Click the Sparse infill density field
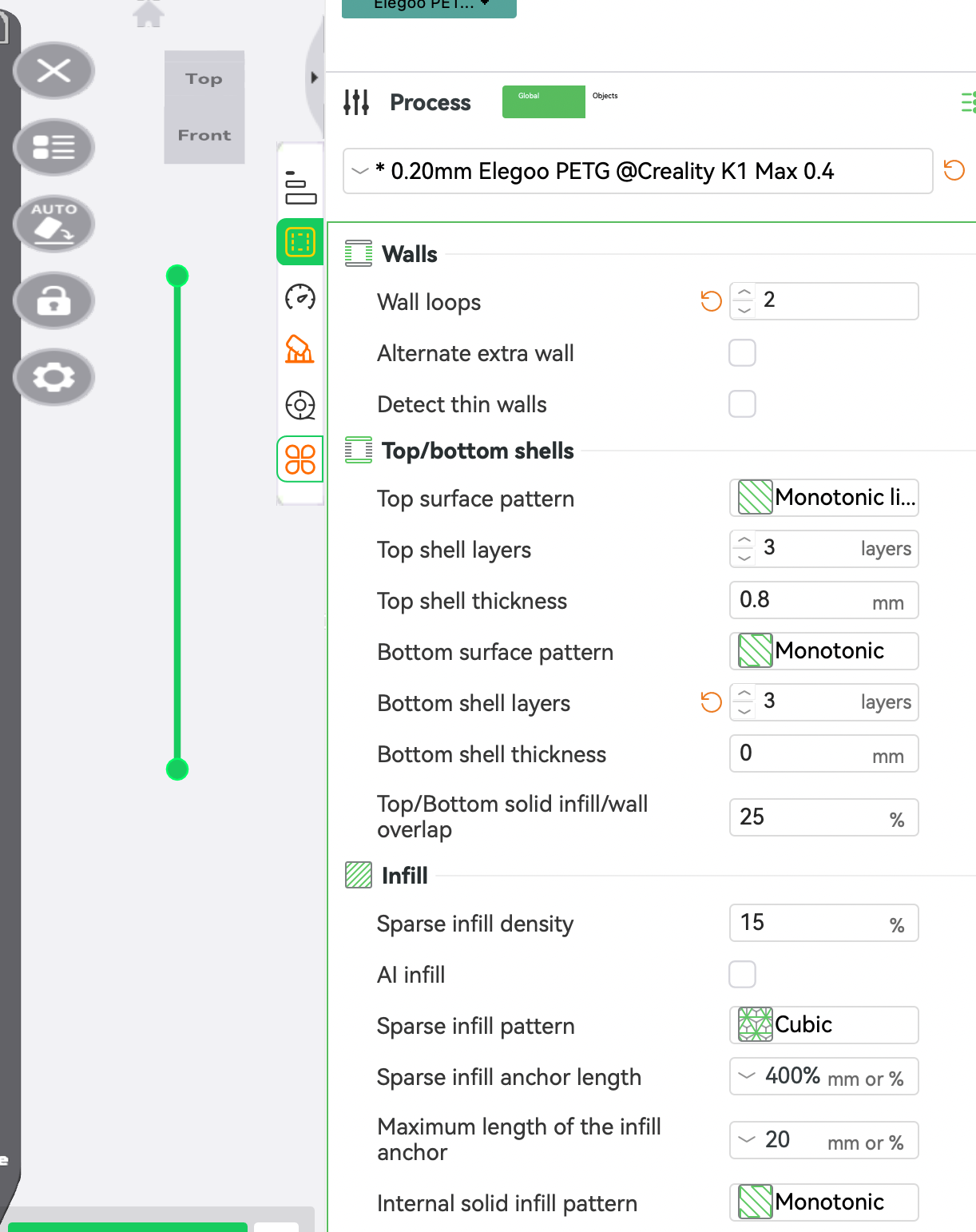976x1232 pixels. point(824,923)
